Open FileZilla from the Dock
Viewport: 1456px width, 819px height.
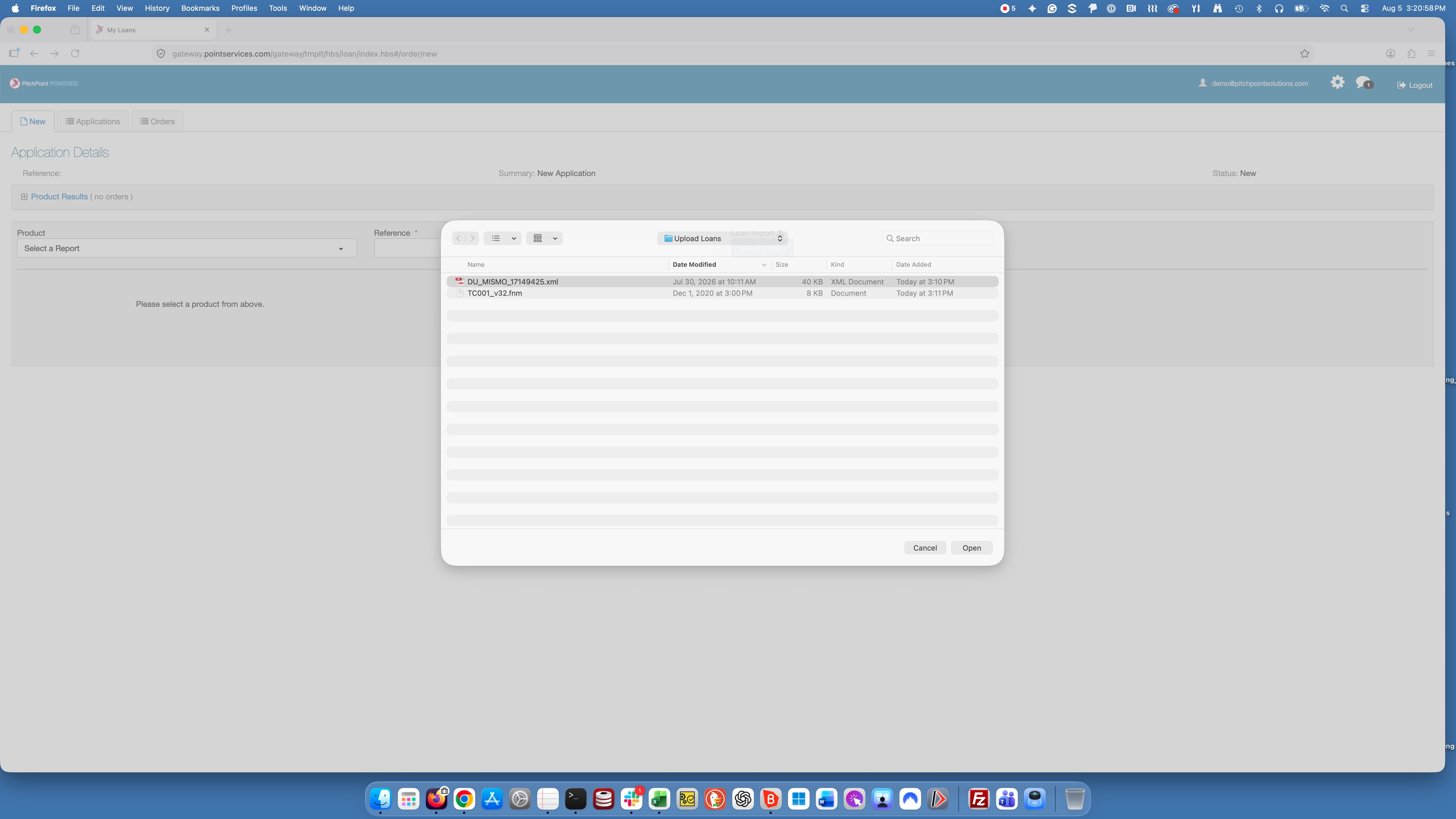979,799
